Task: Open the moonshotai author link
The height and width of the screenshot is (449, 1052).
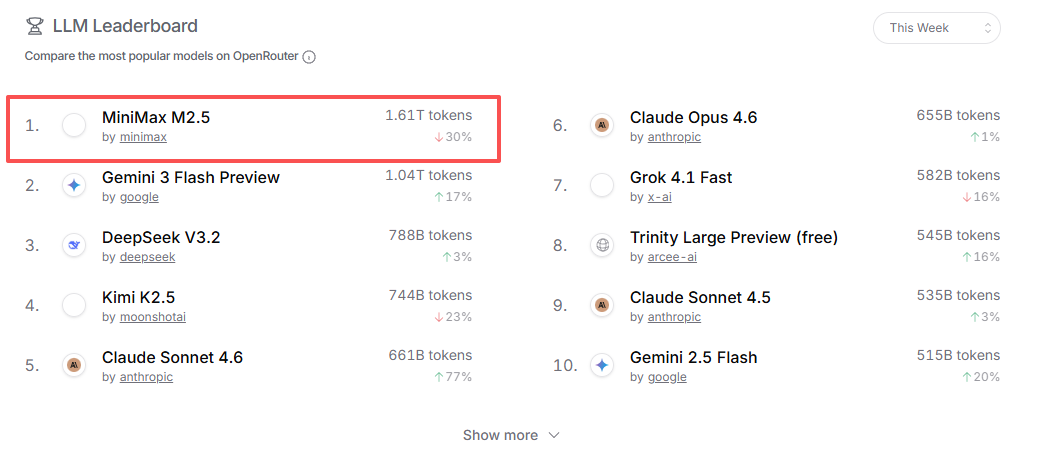Action: pos(152,317)
